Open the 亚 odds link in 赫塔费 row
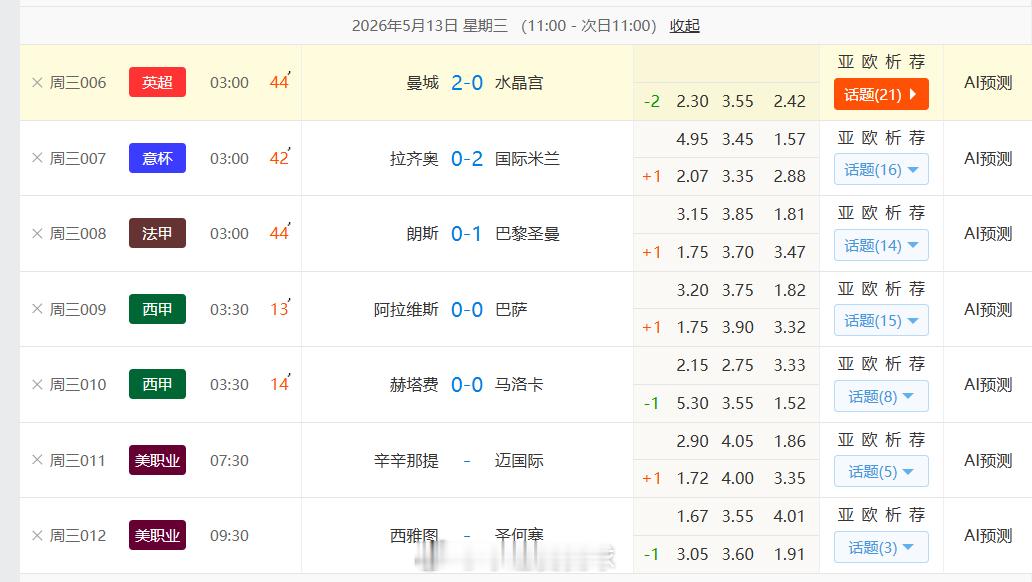Screen dimensions: 1032x582 coord(846,363)
